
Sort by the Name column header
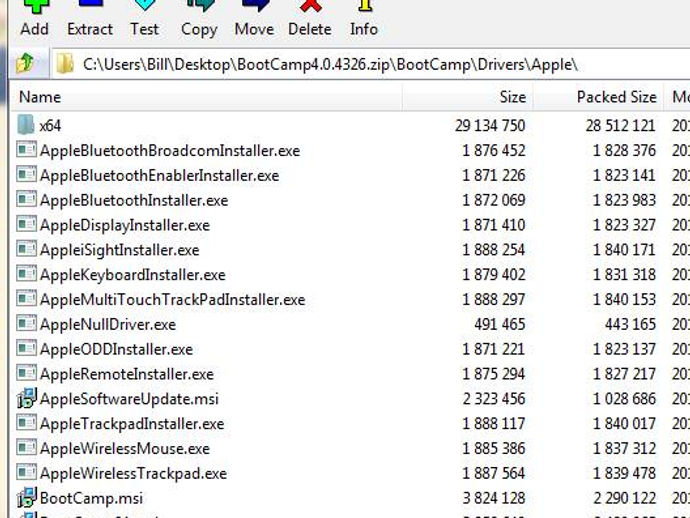[206, 97]
